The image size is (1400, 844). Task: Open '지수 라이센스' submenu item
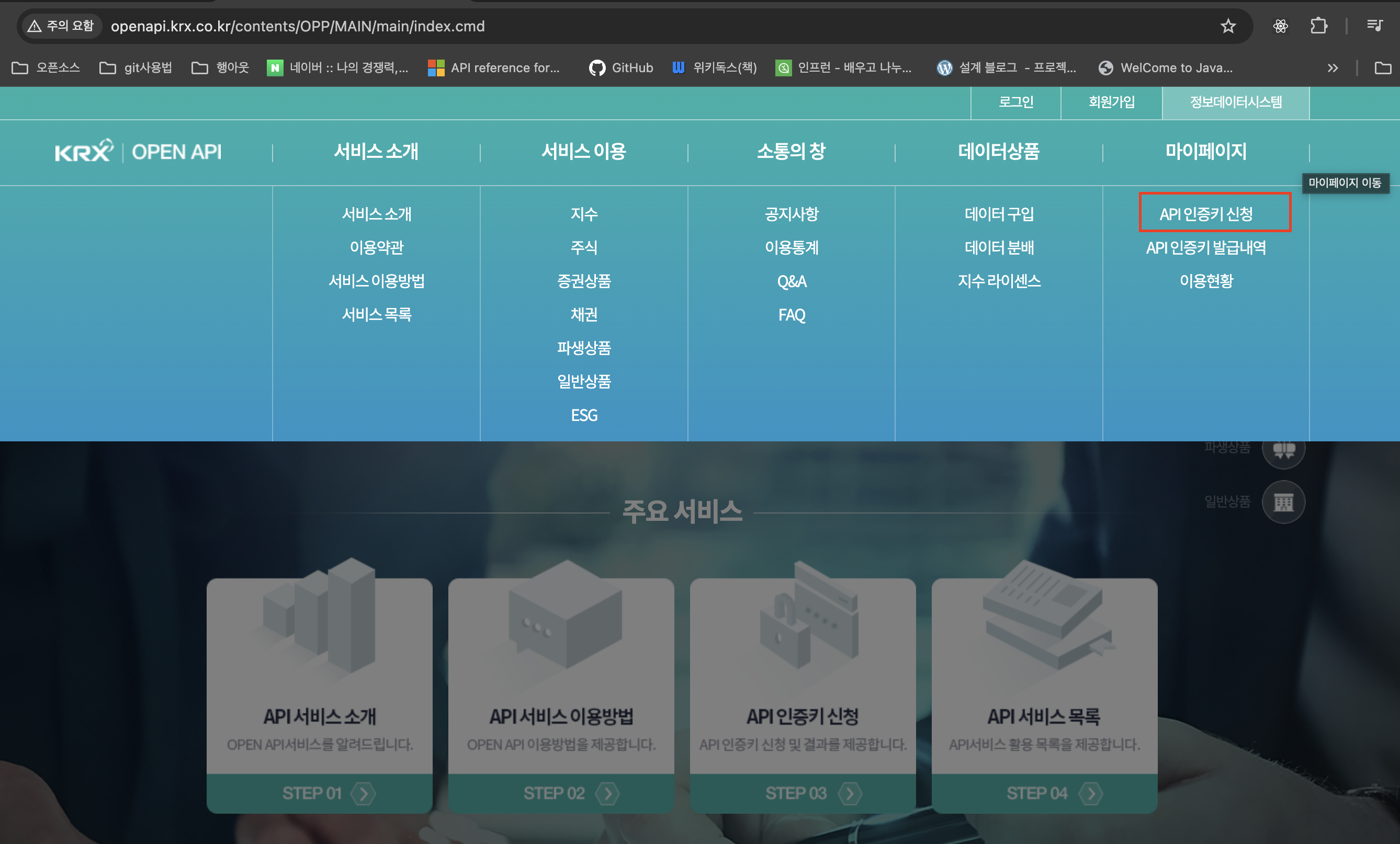coord(999,281)
